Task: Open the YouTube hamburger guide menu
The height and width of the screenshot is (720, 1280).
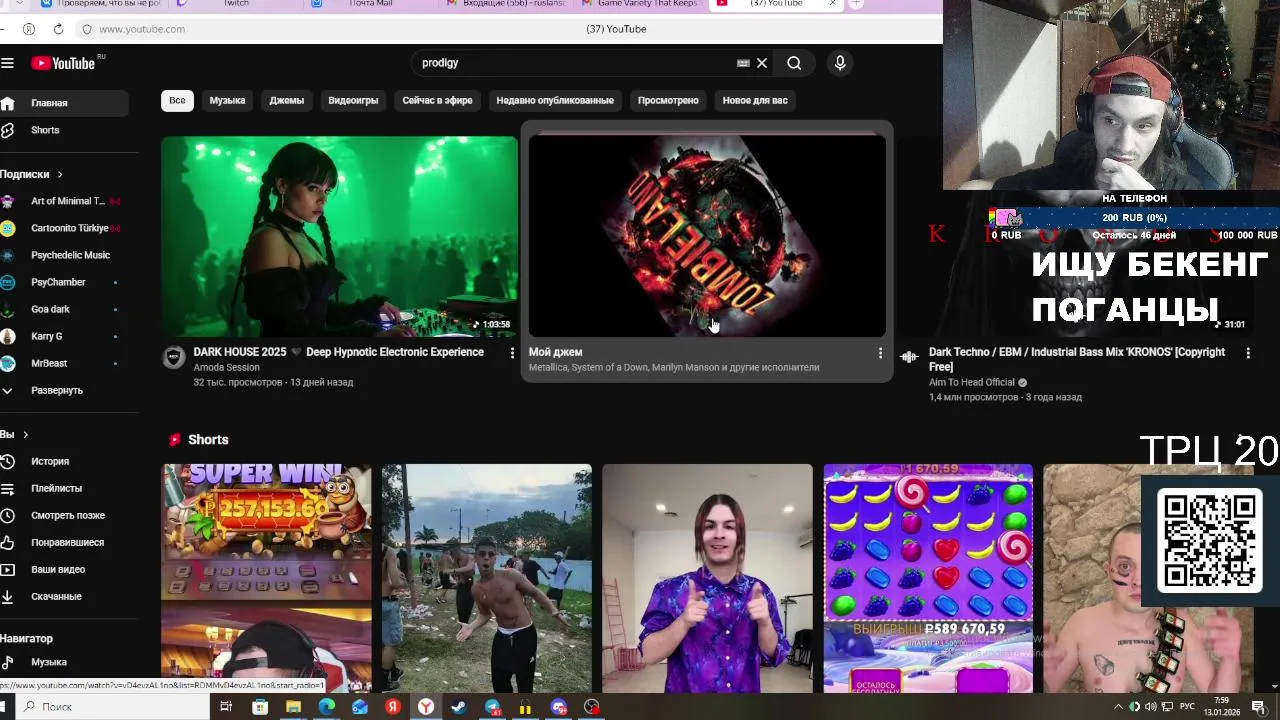Action: (x=7, y=63)
